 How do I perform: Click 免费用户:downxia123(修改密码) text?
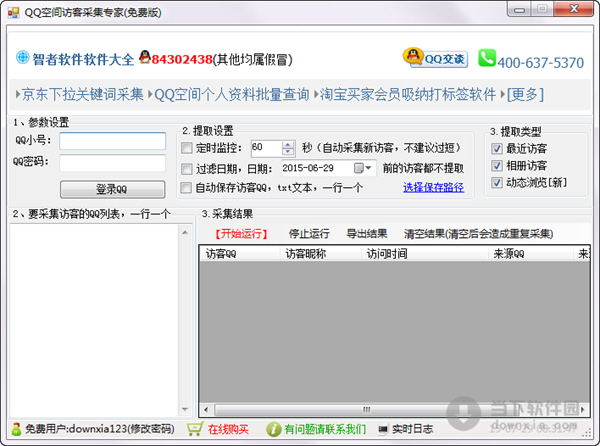[x=100, y=429]
